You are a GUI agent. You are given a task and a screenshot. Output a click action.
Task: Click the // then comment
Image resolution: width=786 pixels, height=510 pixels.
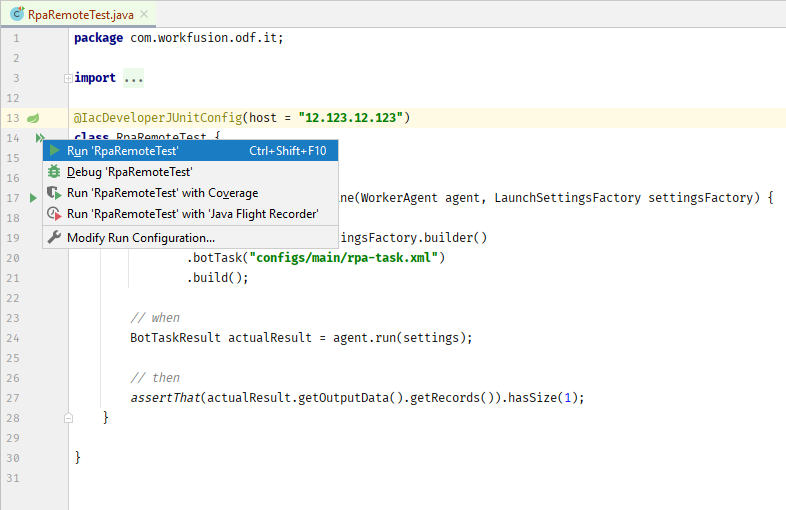pyautogui.click(x=155, y=378)
